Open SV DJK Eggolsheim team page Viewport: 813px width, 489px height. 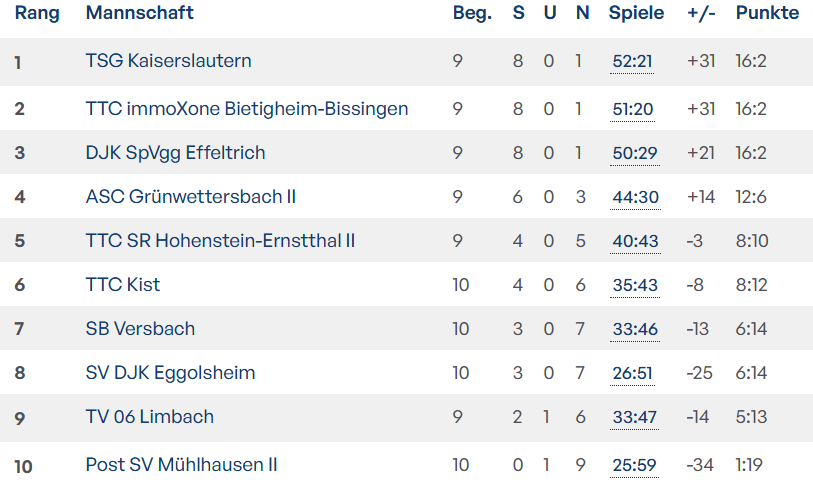(x=170, y=373)
